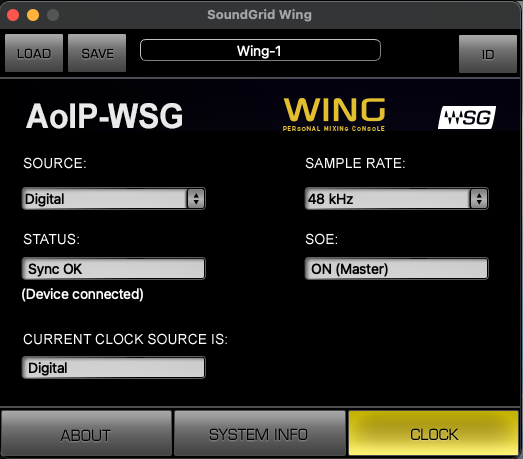
Task: Open the SOURCE dropdown showing Digital
Action: (x=113, y=199)
